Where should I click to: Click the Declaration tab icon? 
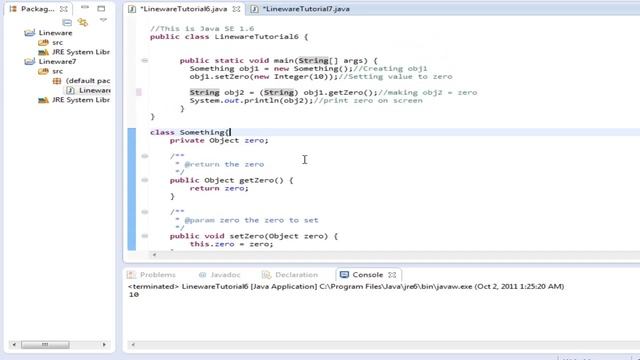click(266, 275)
